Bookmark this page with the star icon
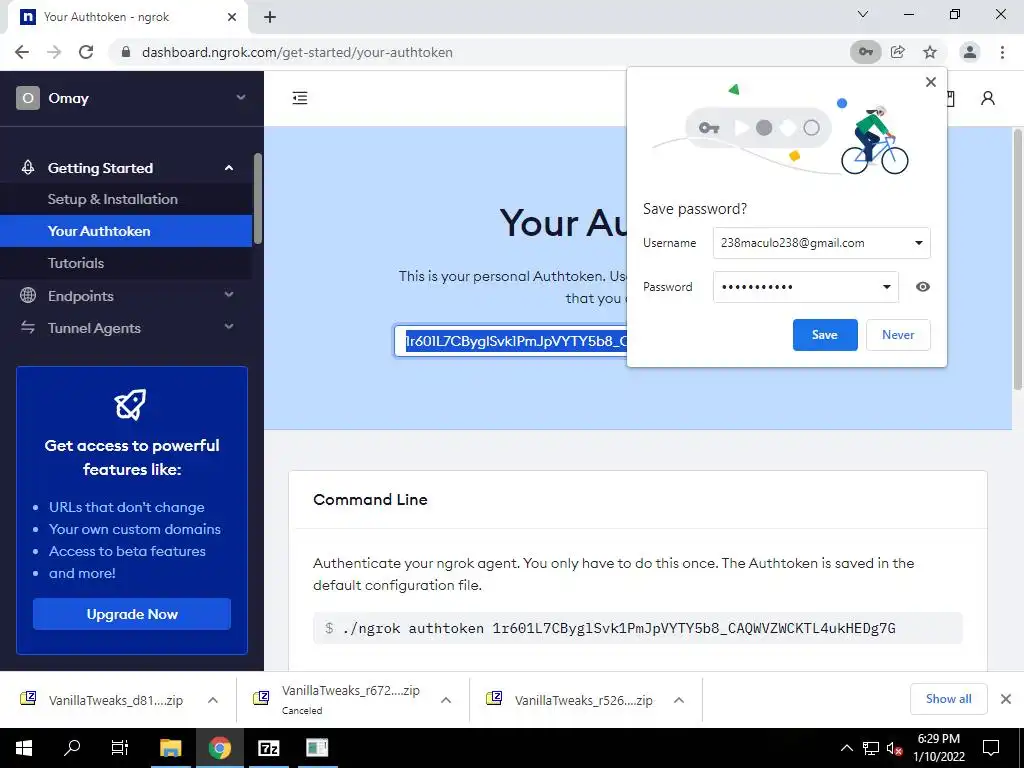Image resolution: width=1024 pixels, height=768 pixels. (x=930, y=52)
